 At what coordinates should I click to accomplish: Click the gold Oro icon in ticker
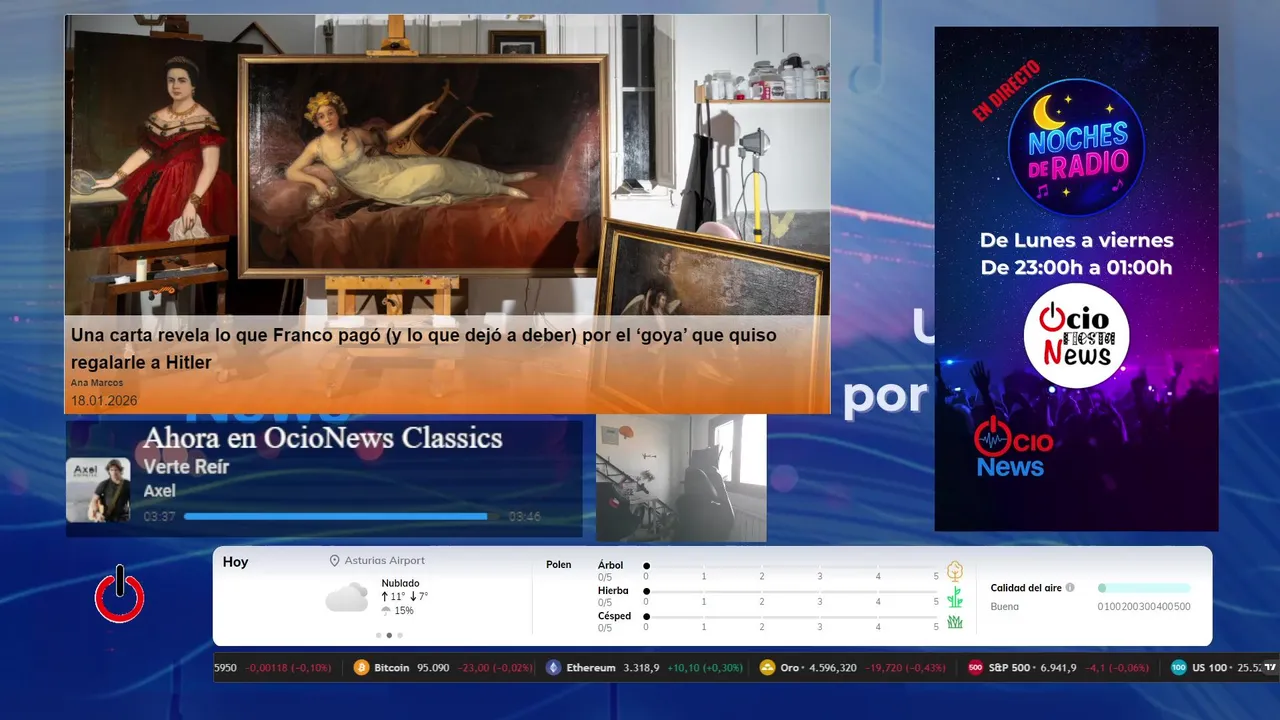tap(768, 667)
